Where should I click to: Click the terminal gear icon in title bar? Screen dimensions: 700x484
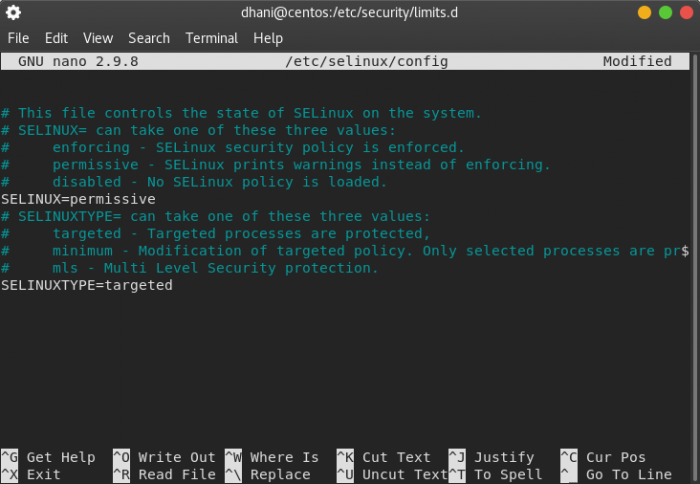tap(13, 13)
